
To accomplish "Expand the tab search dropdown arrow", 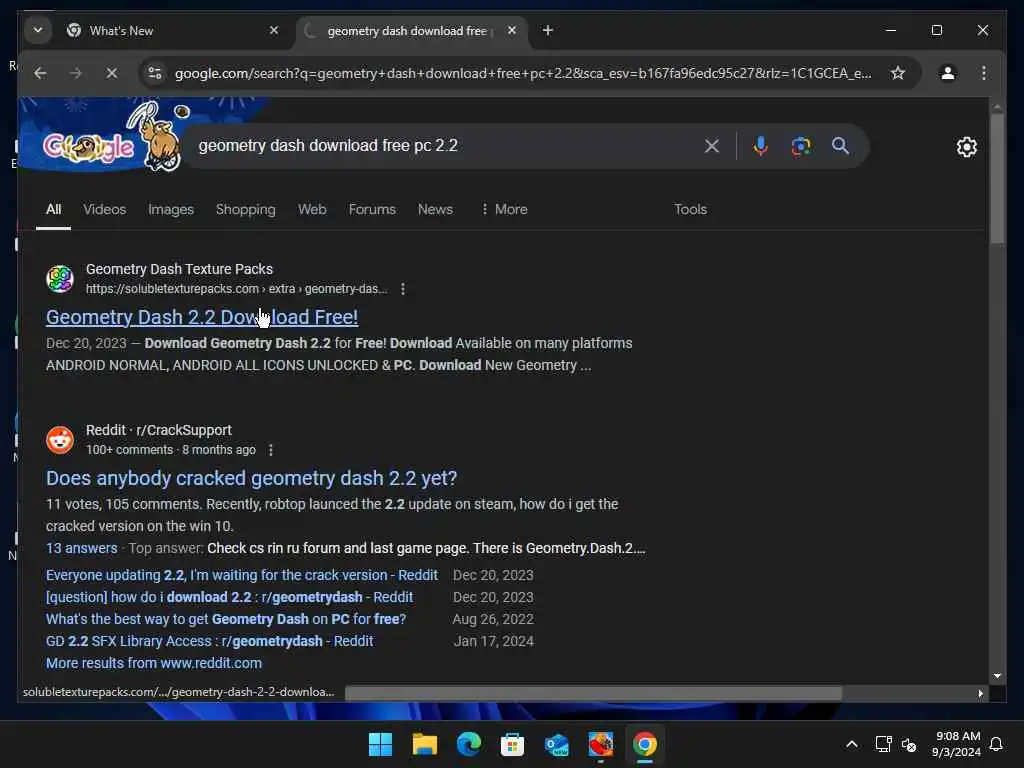I will coord(38,31).
